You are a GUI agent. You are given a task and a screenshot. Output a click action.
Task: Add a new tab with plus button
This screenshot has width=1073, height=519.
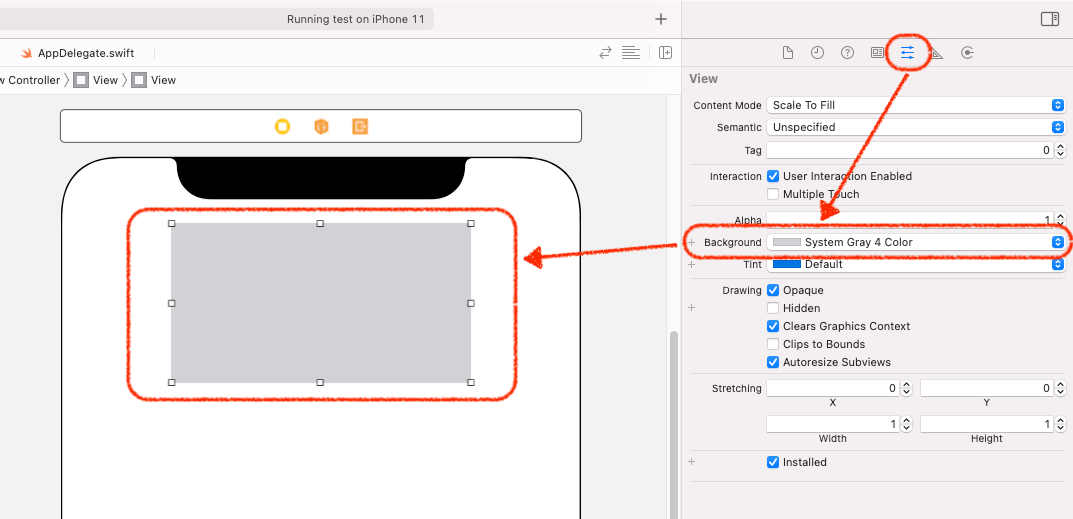click(x=660, y=19)
